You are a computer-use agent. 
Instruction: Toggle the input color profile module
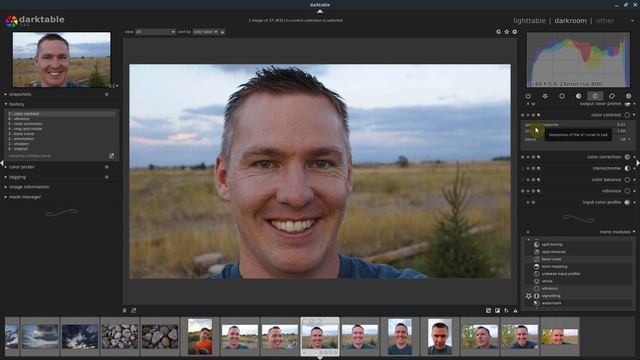tap(627, 202)
